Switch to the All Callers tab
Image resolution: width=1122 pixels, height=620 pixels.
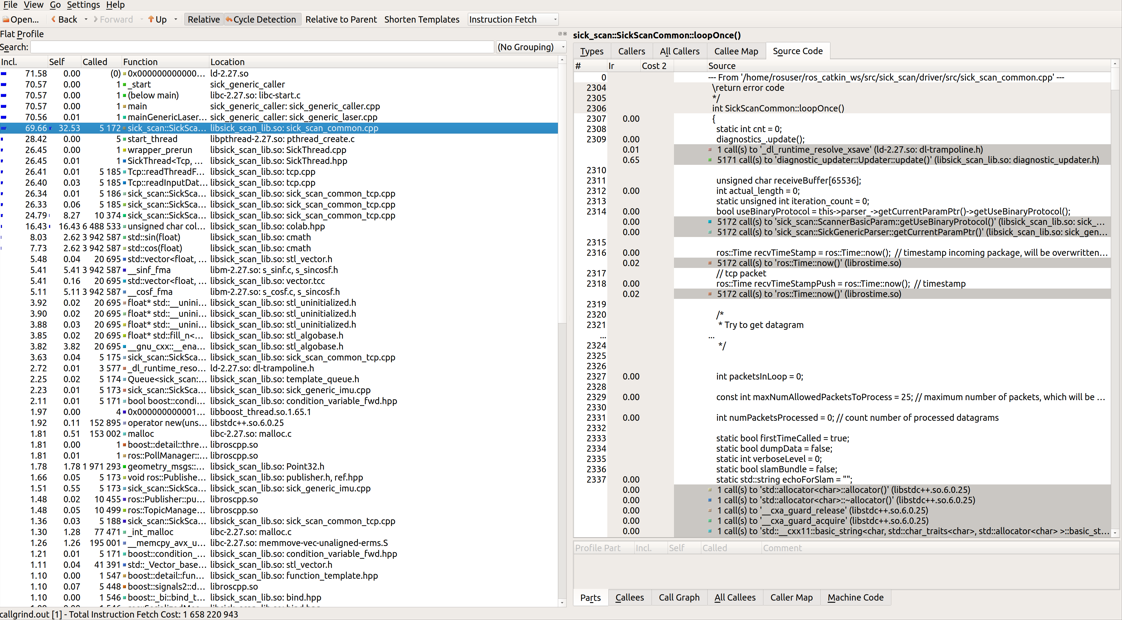679,51
